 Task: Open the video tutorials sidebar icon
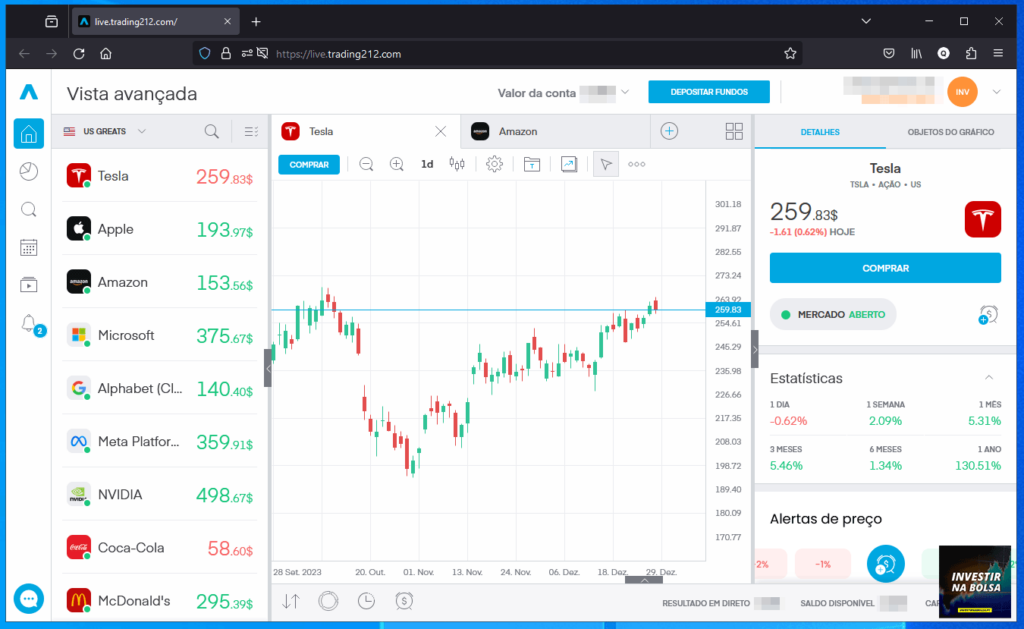coord(29,285)
